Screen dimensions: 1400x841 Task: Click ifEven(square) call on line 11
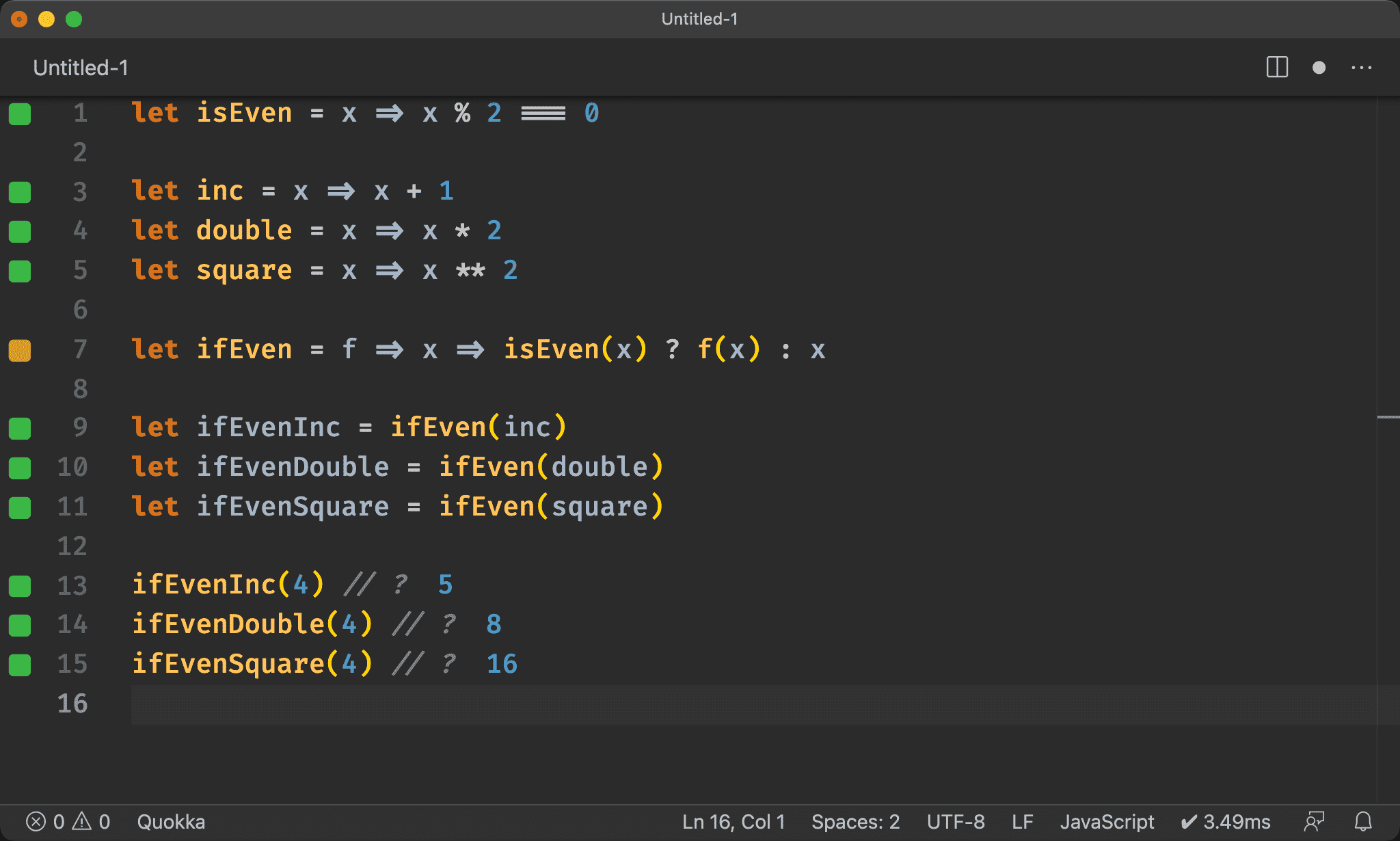point(551,507)
